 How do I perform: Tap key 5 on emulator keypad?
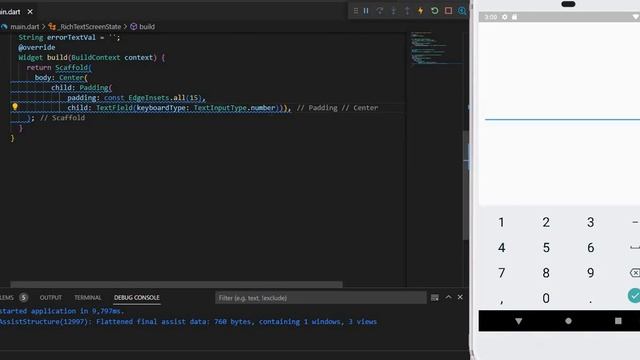pyautogui.click(x=546, y=248)
